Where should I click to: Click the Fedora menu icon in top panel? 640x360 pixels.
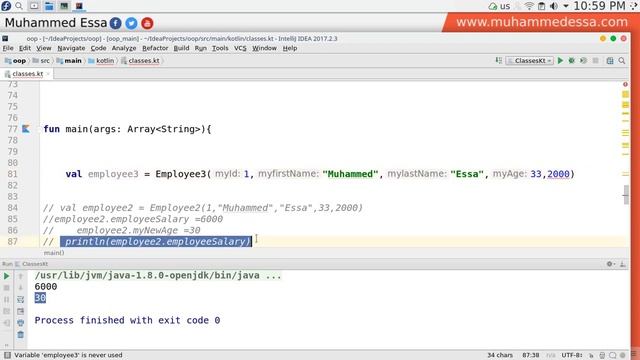coord(6,6)
